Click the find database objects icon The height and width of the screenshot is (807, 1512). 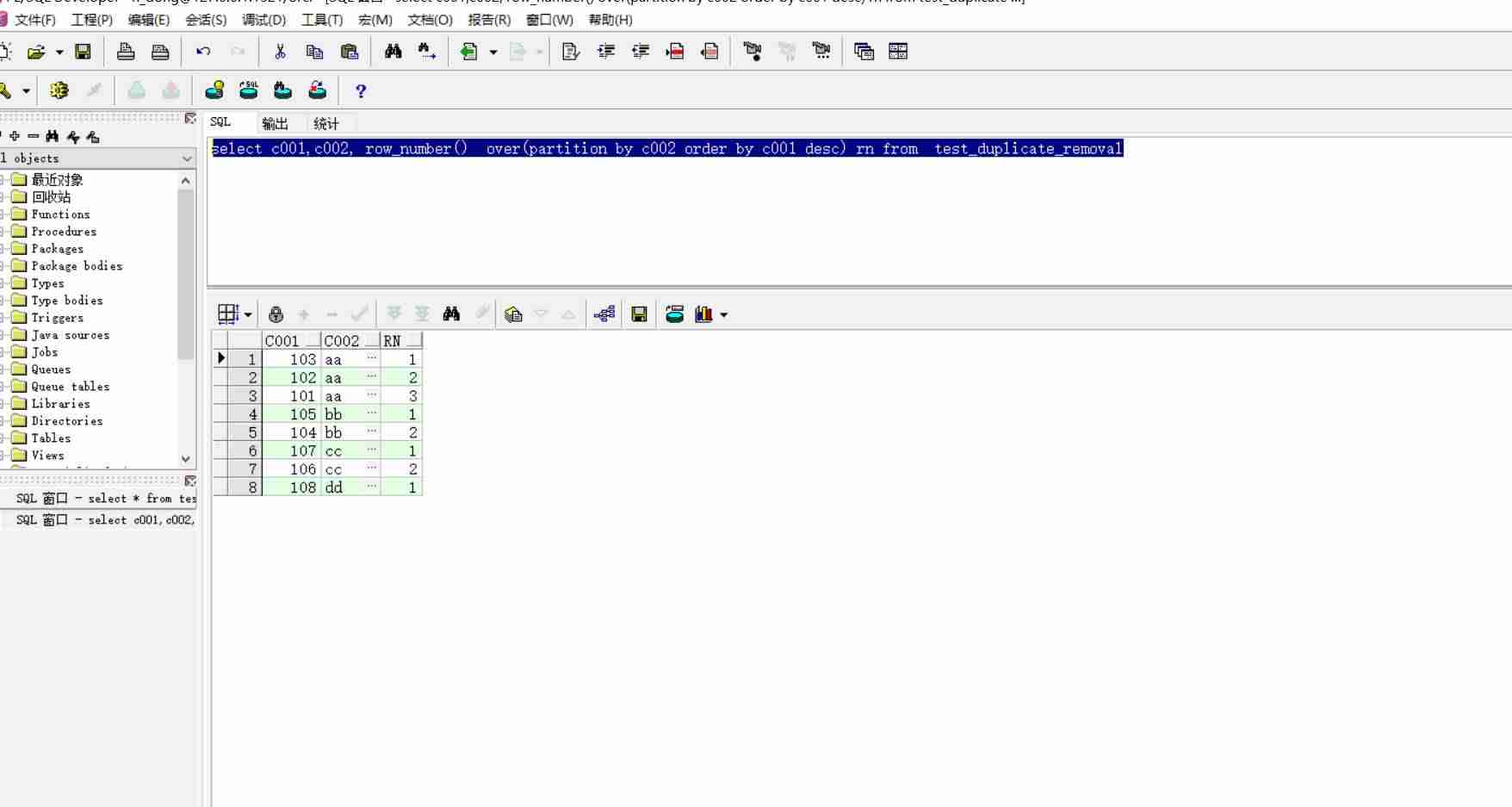click(x=282, y=90)
